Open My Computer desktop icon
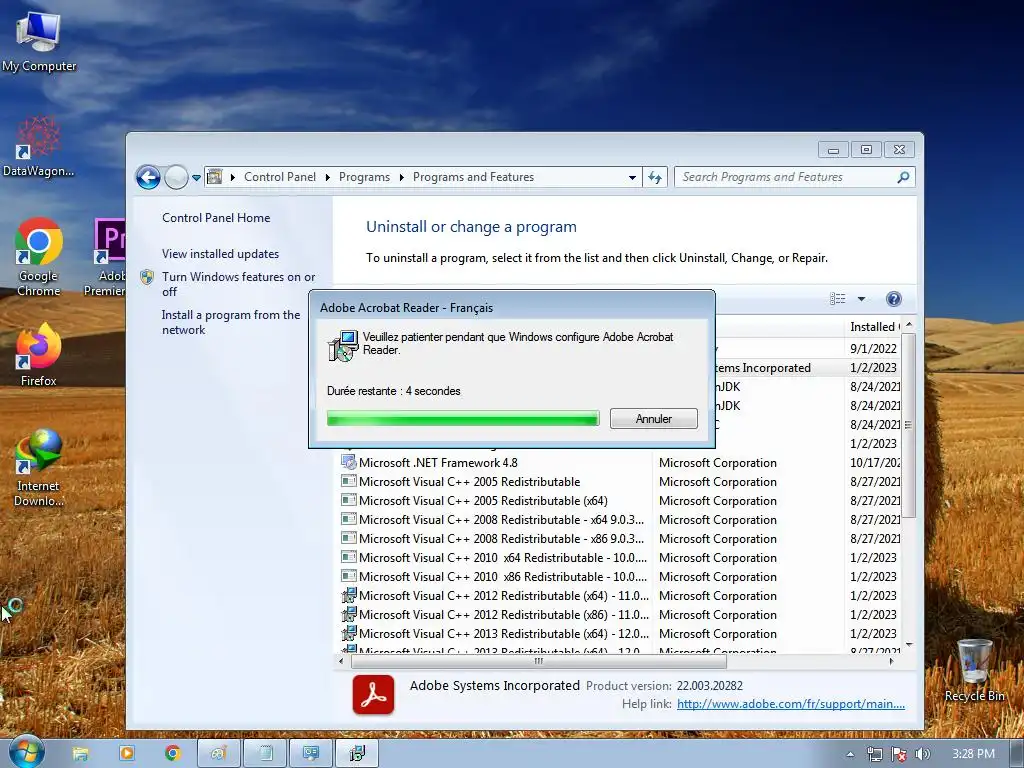The height and width of the screenshot is (768, 1024). [x=39, y=40]
